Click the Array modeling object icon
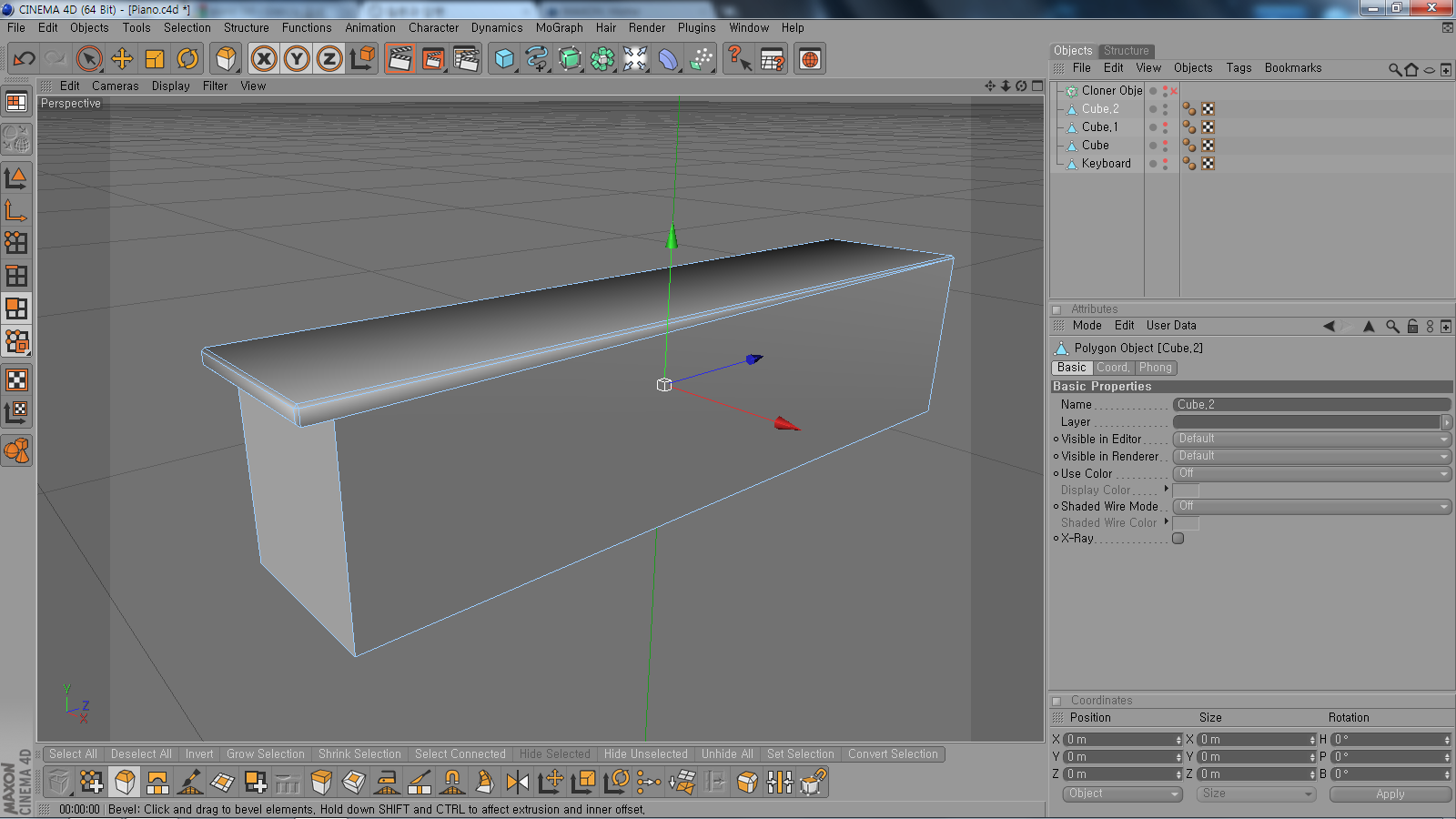1456x819 pixels. (x=602, y=59)
